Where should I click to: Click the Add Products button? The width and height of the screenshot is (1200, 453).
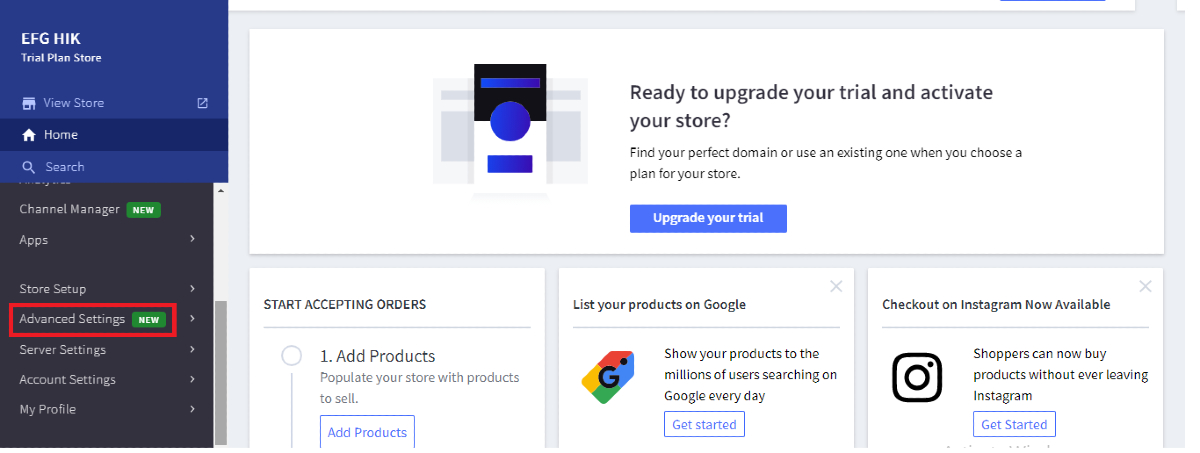367,432
